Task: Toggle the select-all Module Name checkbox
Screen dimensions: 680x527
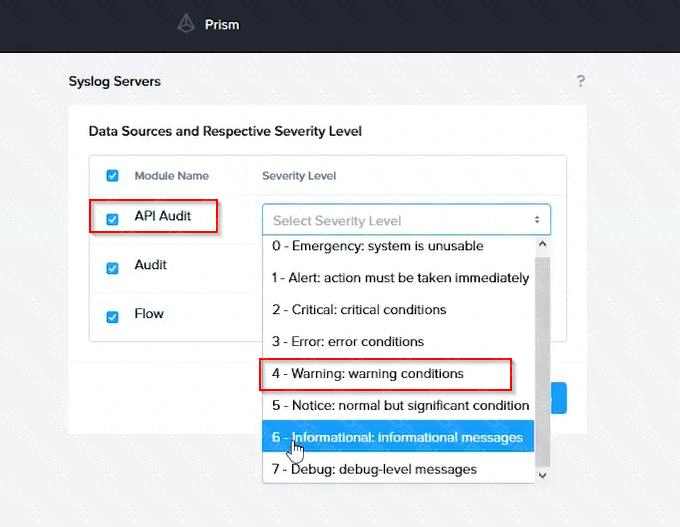Action: (112, 176)
